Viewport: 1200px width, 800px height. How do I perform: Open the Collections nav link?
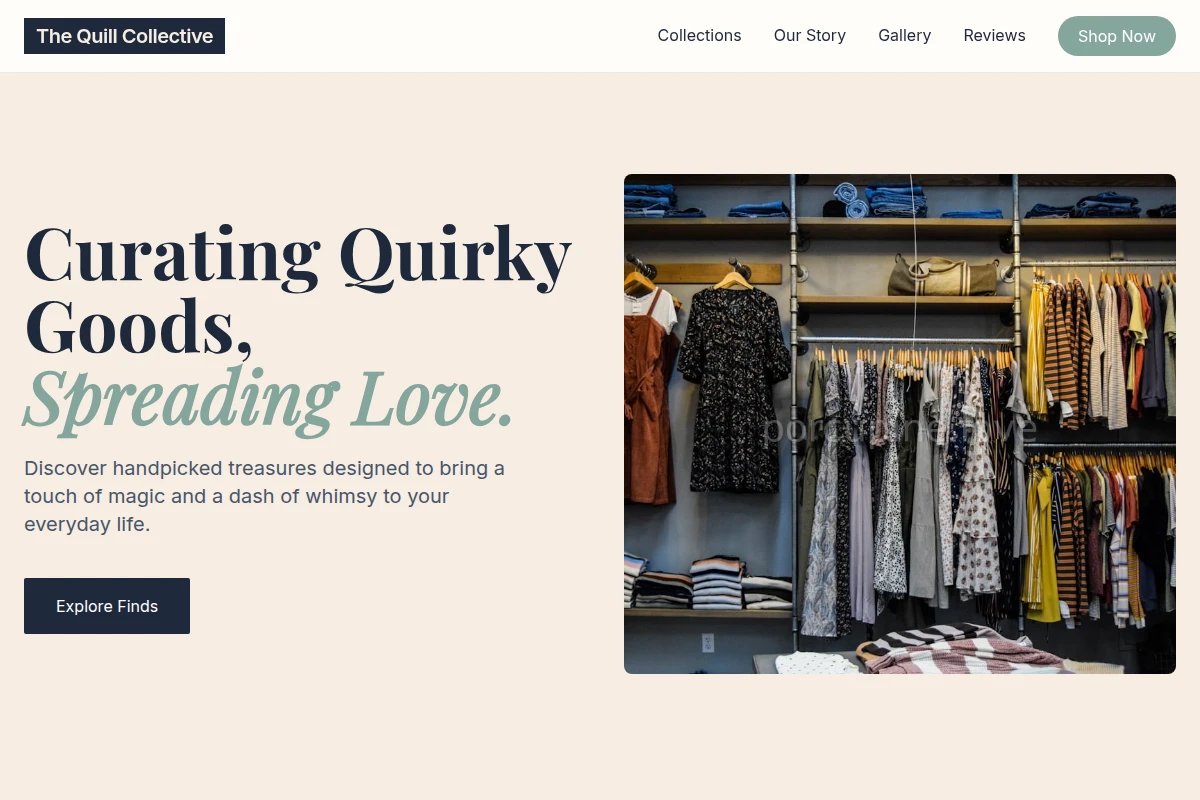(x=699, y=36)
